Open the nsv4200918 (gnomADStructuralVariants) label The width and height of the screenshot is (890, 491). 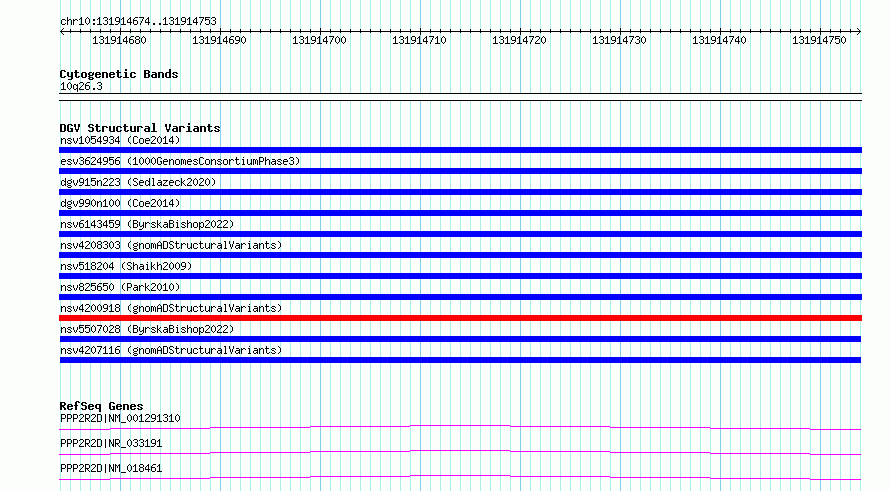point(171,308)
